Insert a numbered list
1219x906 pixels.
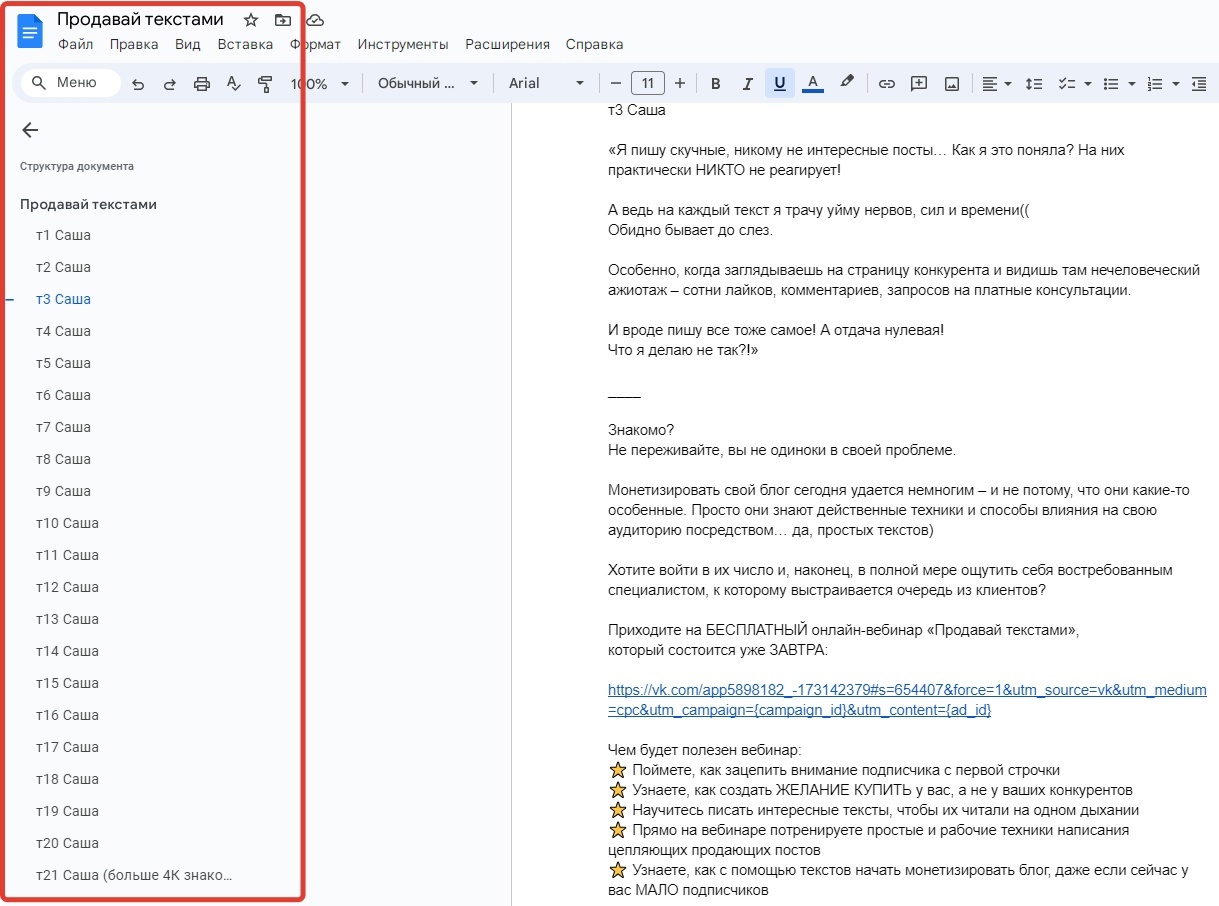pos(1155,84)
